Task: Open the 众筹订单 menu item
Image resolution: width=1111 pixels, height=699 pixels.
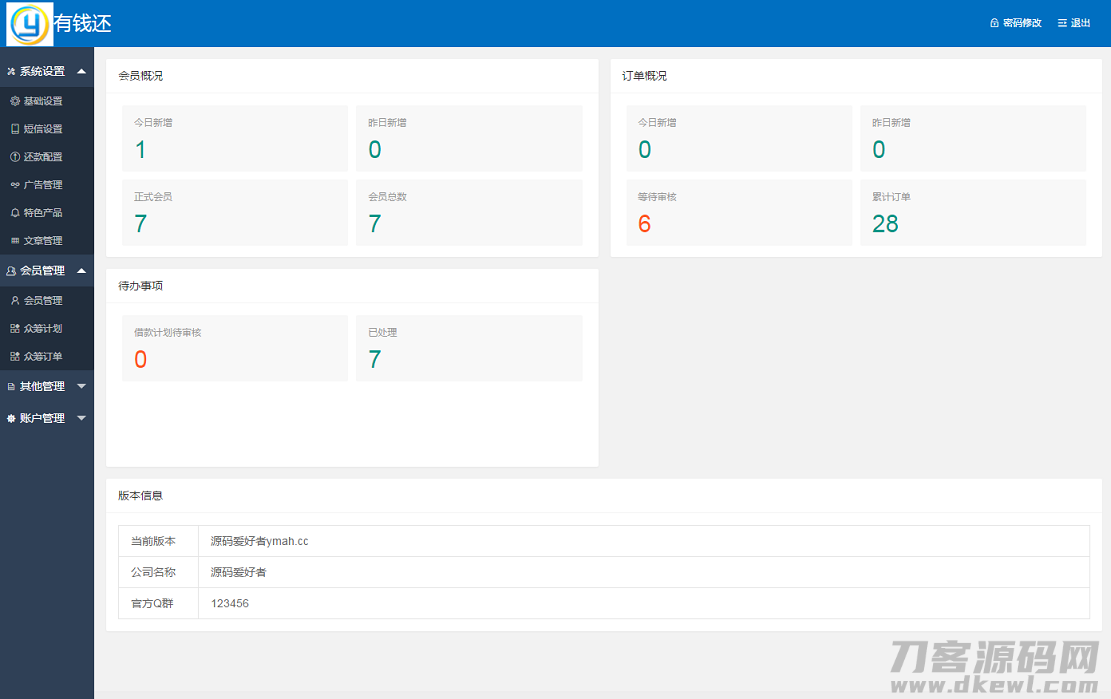Action: coord(43,357)
